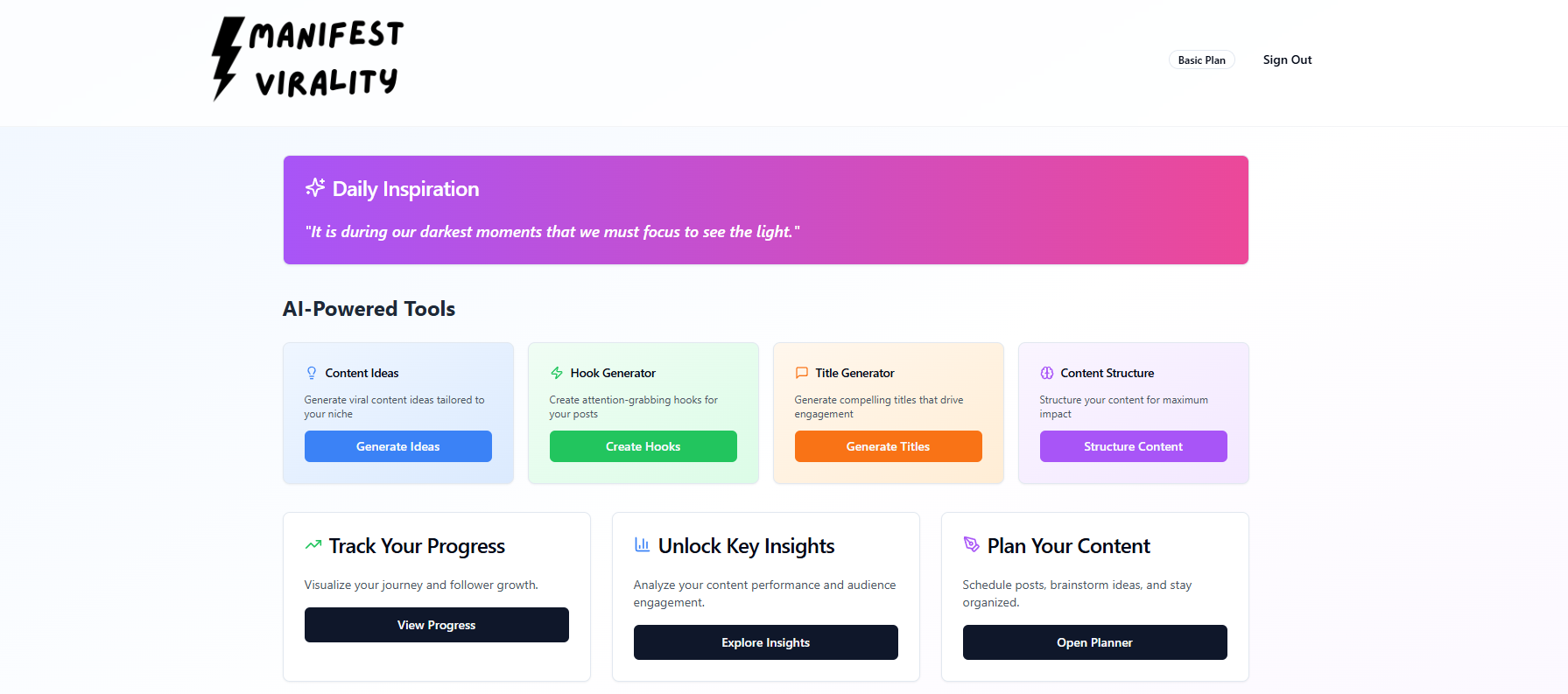Select the green Create Hooks button
Viewport: 1568px width, 694px height.
click(x=643, y=446)
